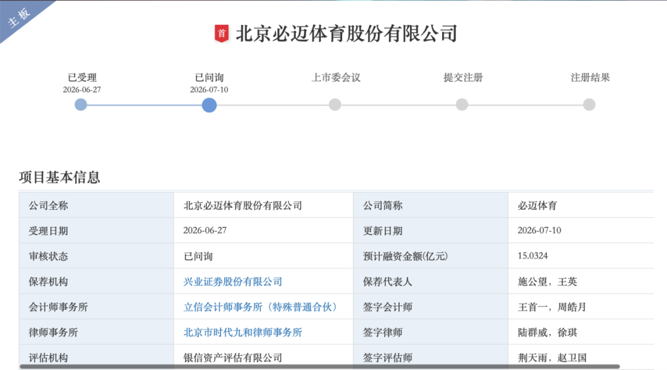Select the 已问询 timeline node
Image resolution: width=667 pixels, height=370 pixels.
(x=209, y=105)
